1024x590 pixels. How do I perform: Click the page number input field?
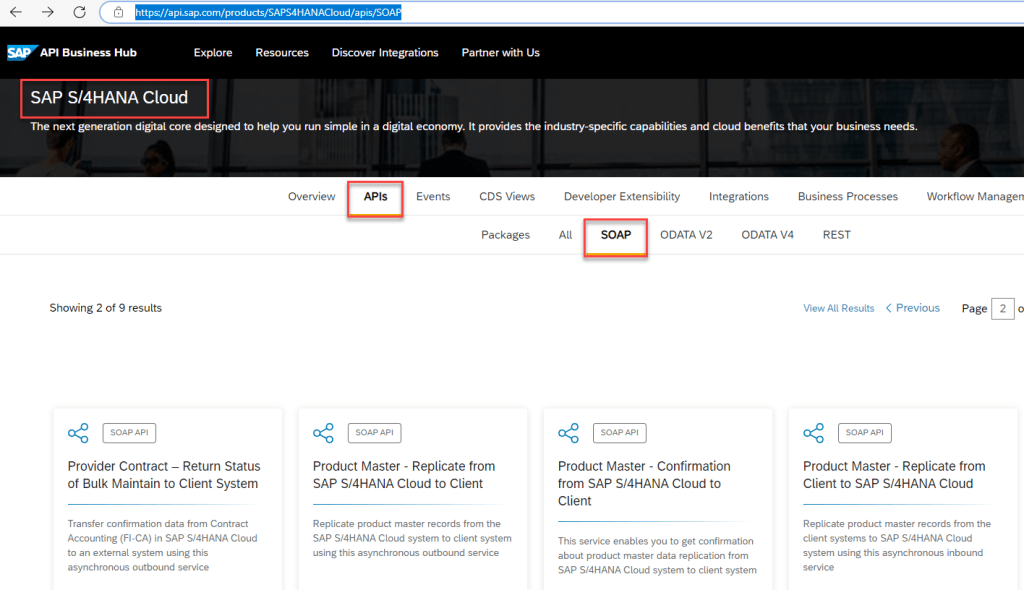pyautogui.click(x=1002, y=308)
